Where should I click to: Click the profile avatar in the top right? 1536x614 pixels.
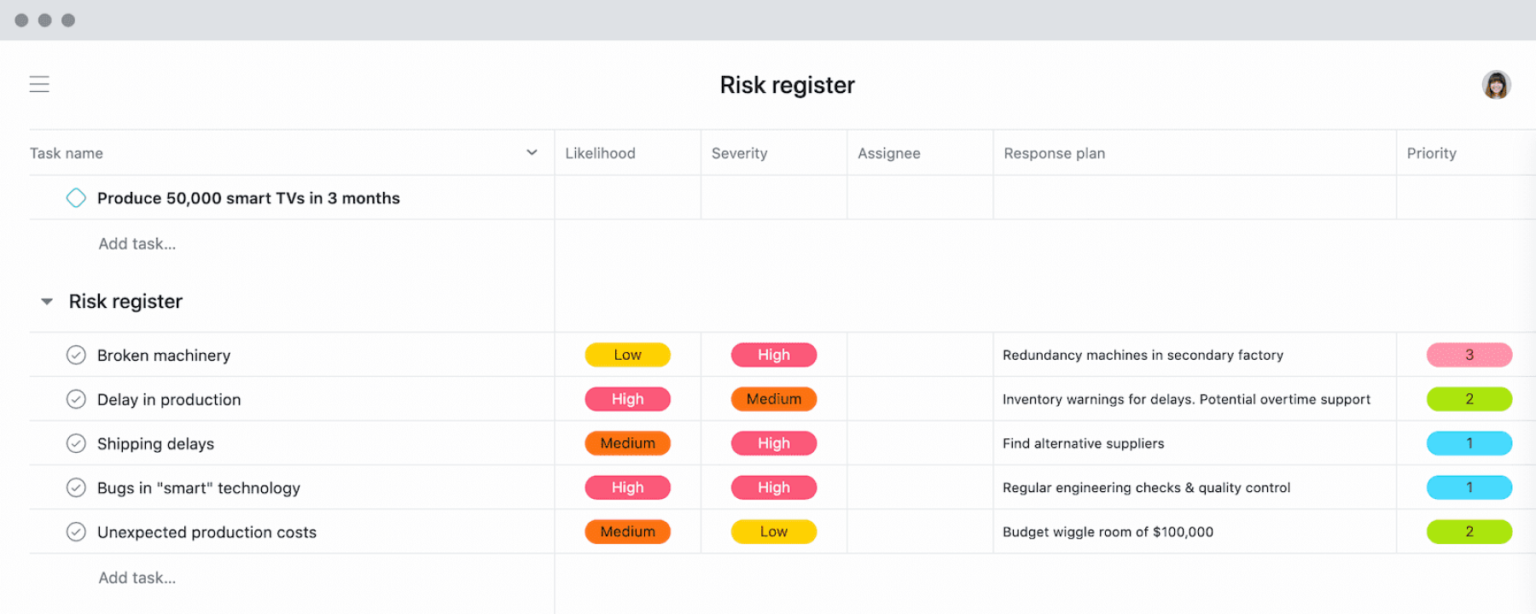click(1496, 85)
